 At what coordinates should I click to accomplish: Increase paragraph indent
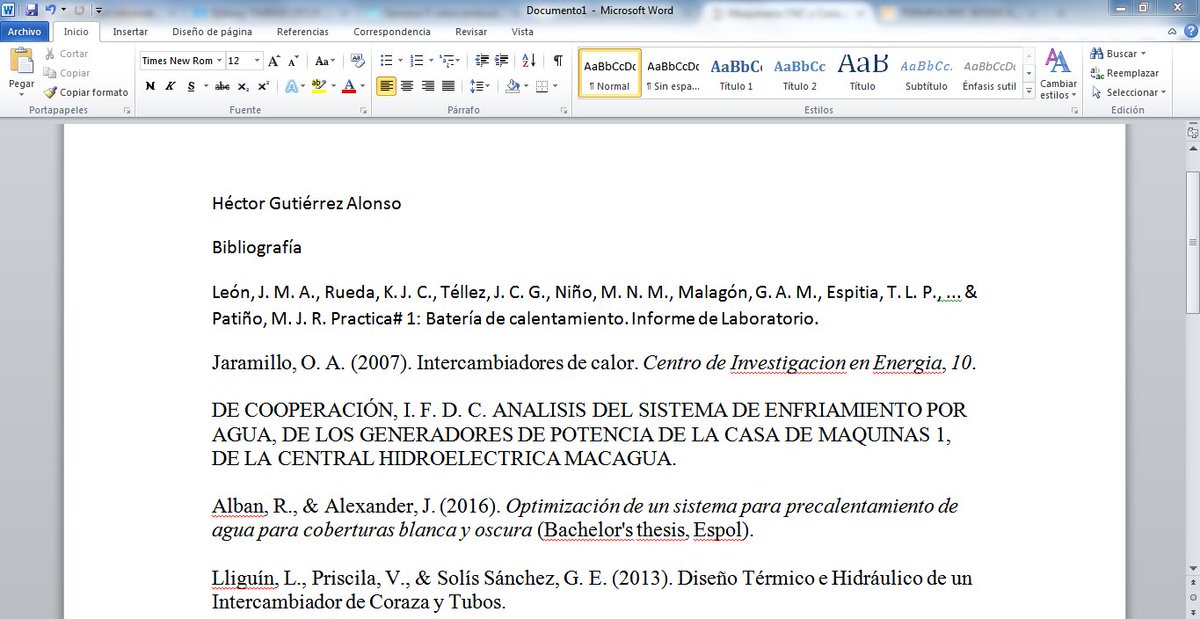pyautogui.click(x=501, y=61)
